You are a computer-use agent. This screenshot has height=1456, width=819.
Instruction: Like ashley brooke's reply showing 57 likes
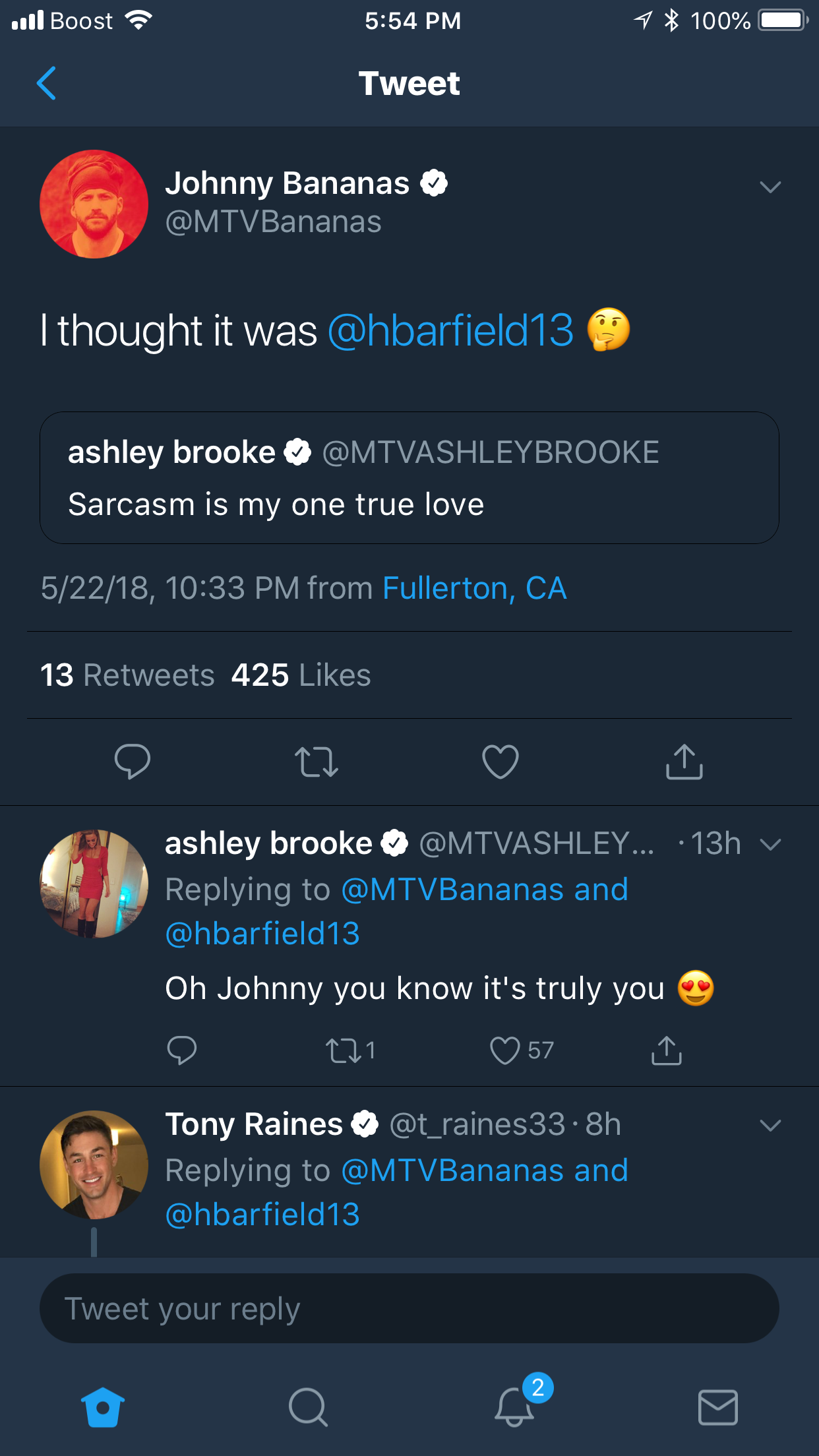[x=522, y=1050]
